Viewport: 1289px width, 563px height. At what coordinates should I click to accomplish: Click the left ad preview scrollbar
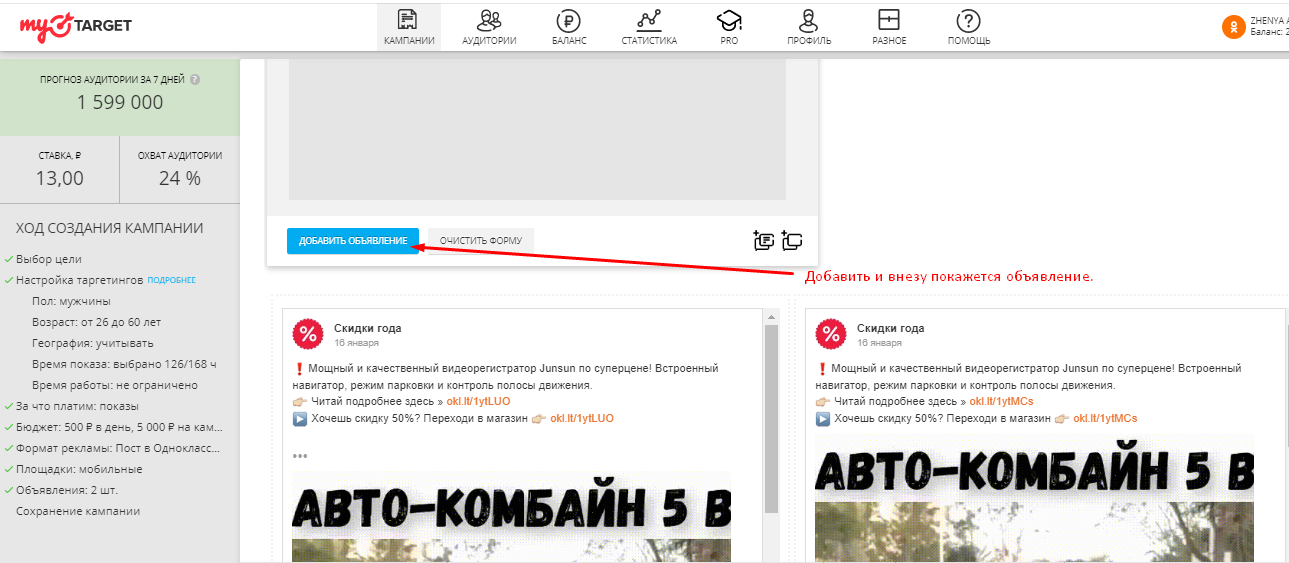770,418
